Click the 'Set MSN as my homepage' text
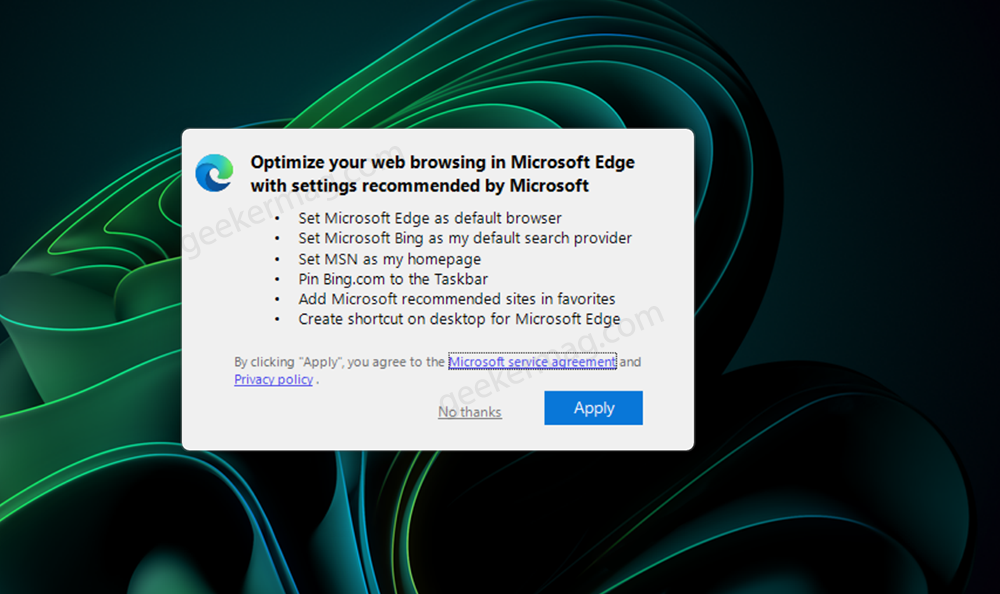This screenshot has width=1000, height=594. point(390,259)
